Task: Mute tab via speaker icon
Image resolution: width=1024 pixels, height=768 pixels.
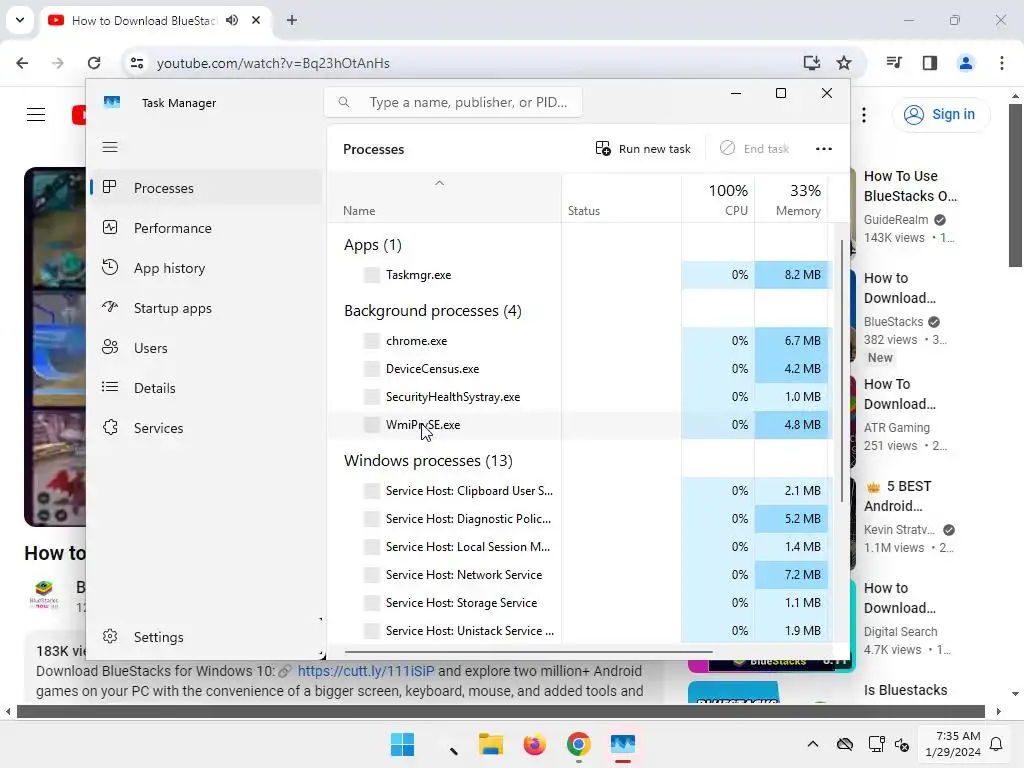Action: [232, 20]
